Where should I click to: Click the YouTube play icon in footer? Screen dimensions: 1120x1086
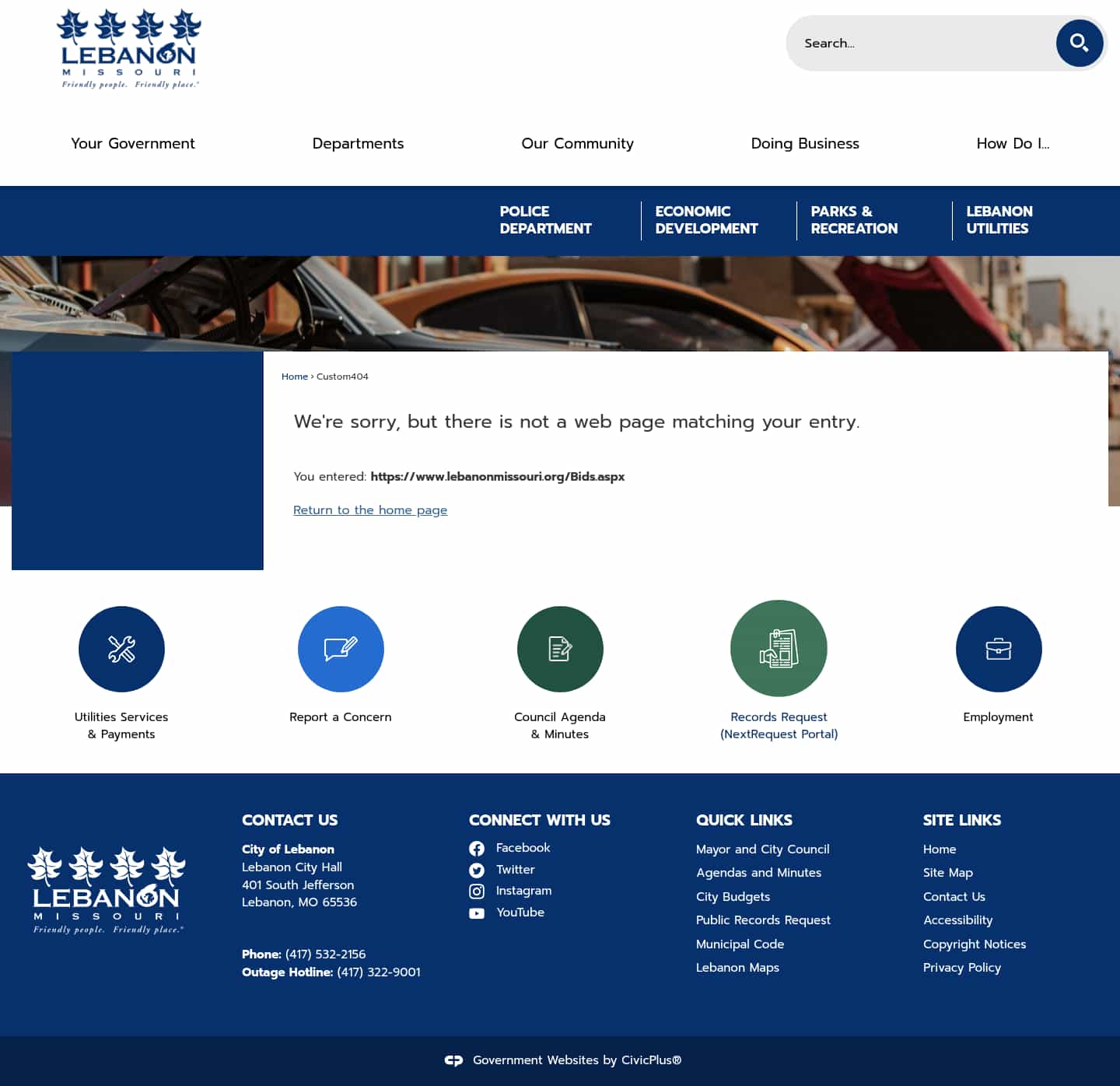[x=477, y=913]
